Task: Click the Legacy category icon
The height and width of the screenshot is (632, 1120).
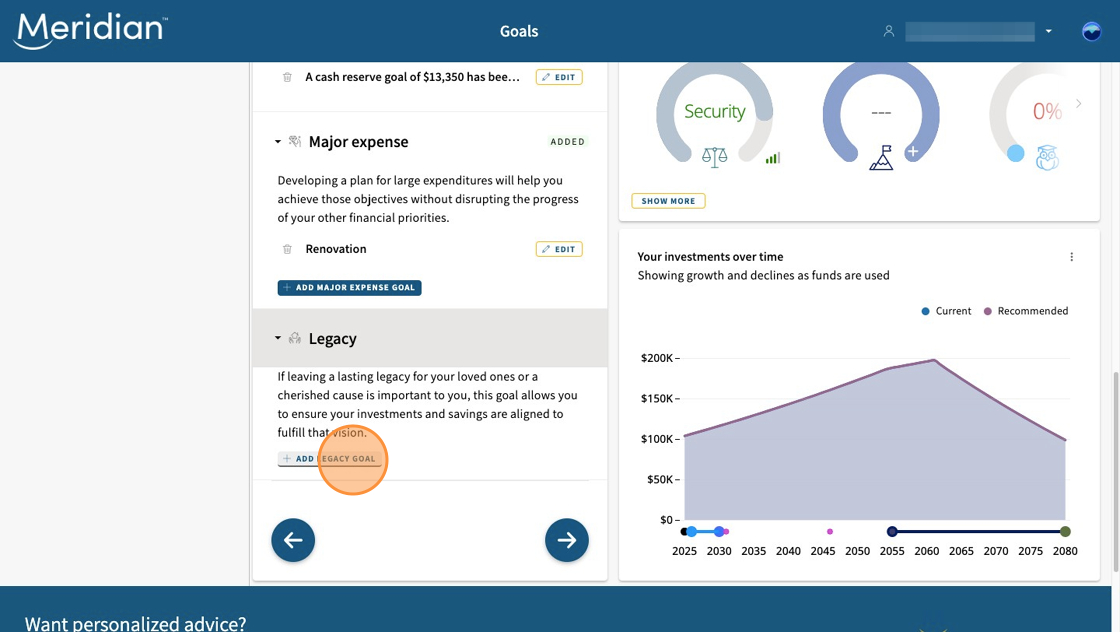Action: 294,338
